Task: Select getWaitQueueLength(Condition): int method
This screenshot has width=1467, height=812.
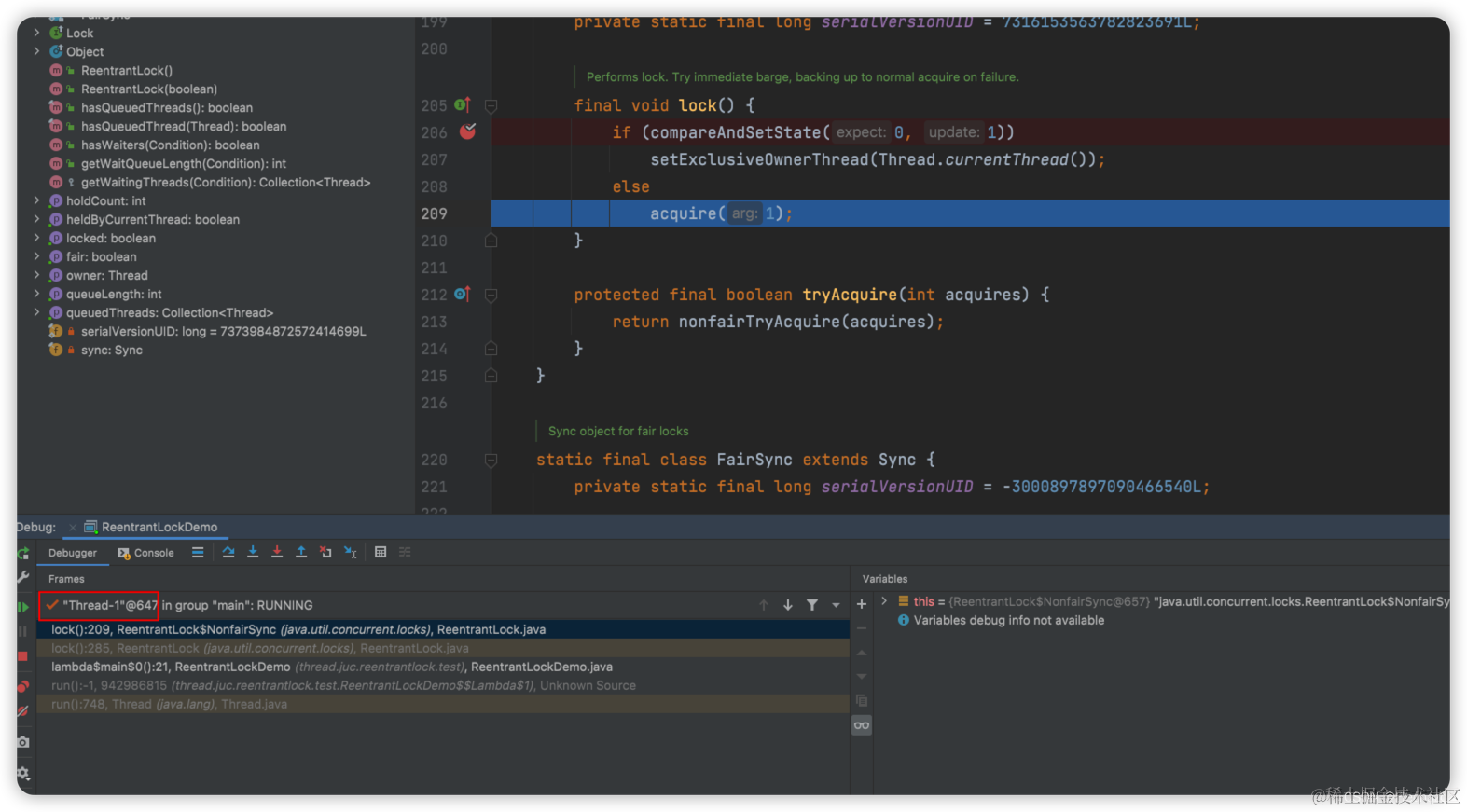Action: [x=184, y=163]
